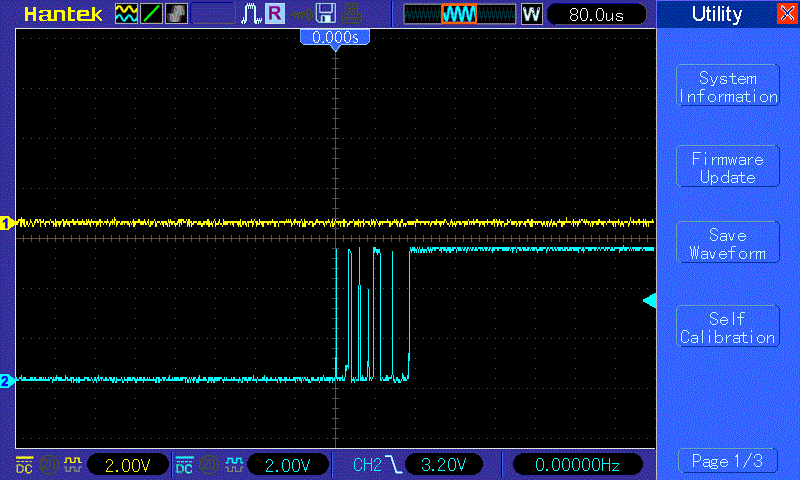Image resolution: width=800 pixels, height=480 pixels.
Task: Choose Save Waveform from Utility menu
Action: [x=728, y=244]
